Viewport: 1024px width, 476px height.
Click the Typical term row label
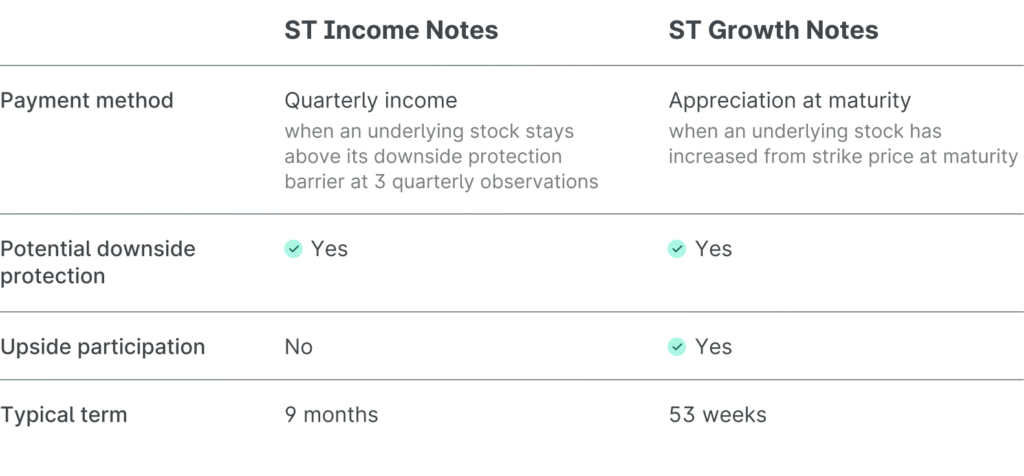point(64,414)
